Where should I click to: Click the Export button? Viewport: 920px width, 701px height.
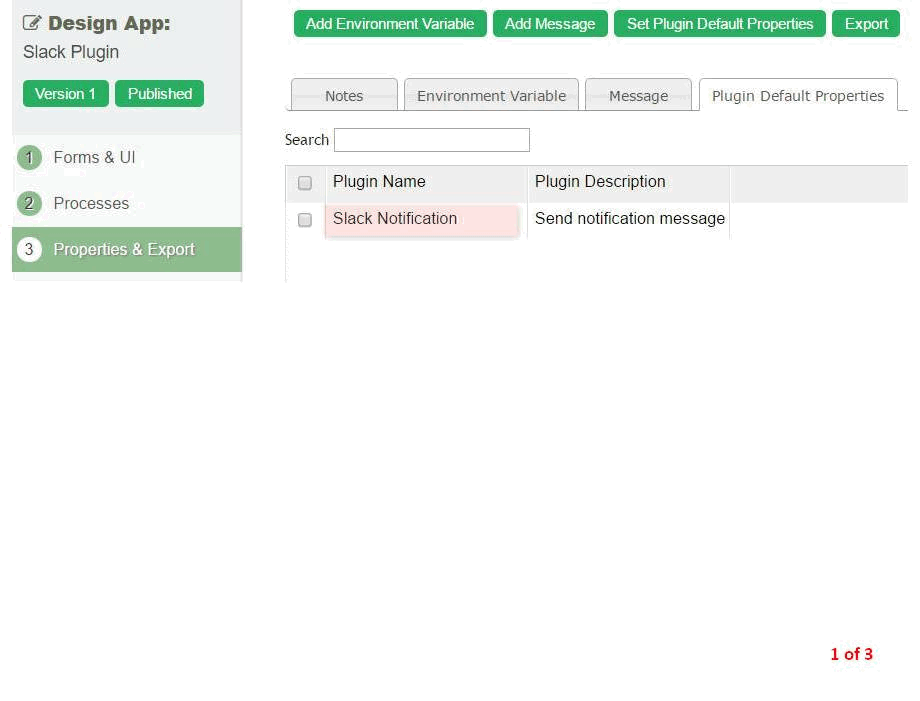tap(866, 23)
